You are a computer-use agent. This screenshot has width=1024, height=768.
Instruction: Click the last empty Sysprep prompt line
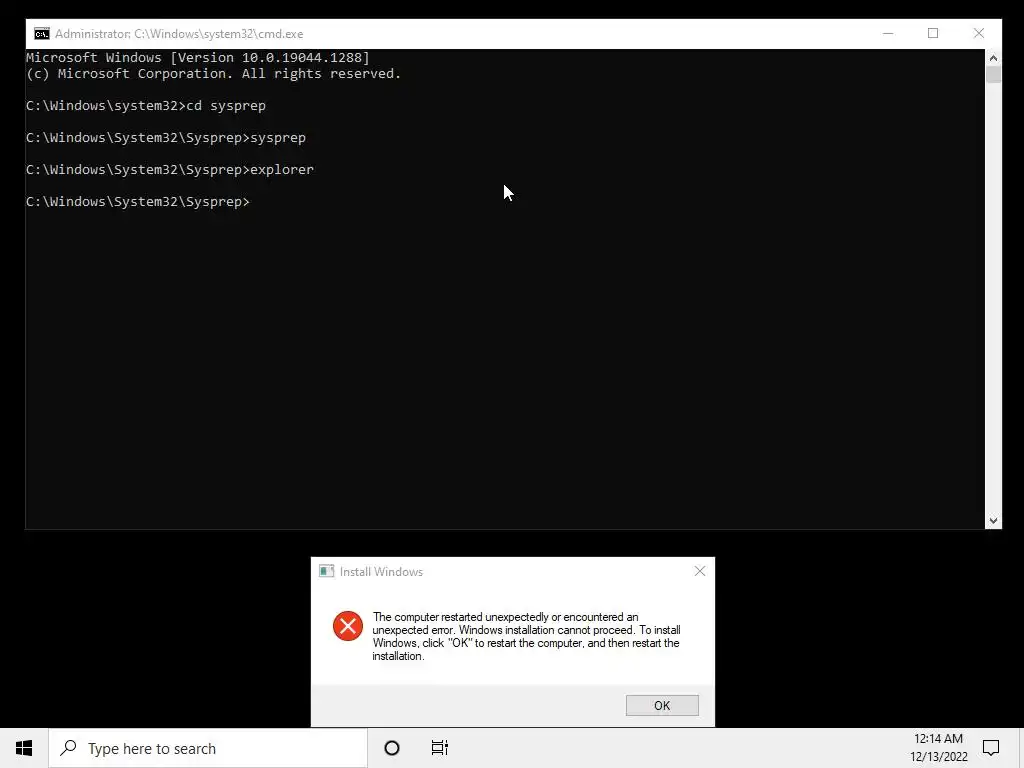point(138,202)
